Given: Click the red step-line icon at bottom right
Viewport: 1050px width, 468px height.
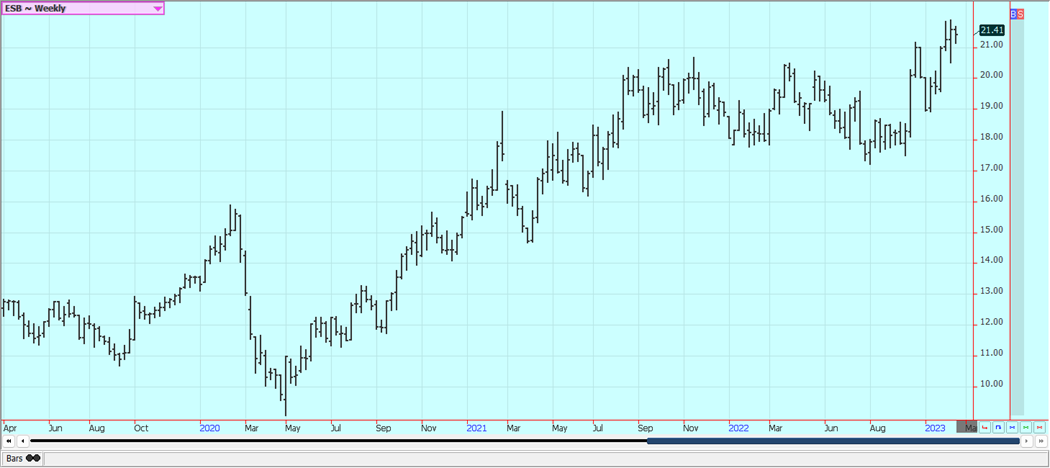Looking at the screenshot, I should 985,428.
